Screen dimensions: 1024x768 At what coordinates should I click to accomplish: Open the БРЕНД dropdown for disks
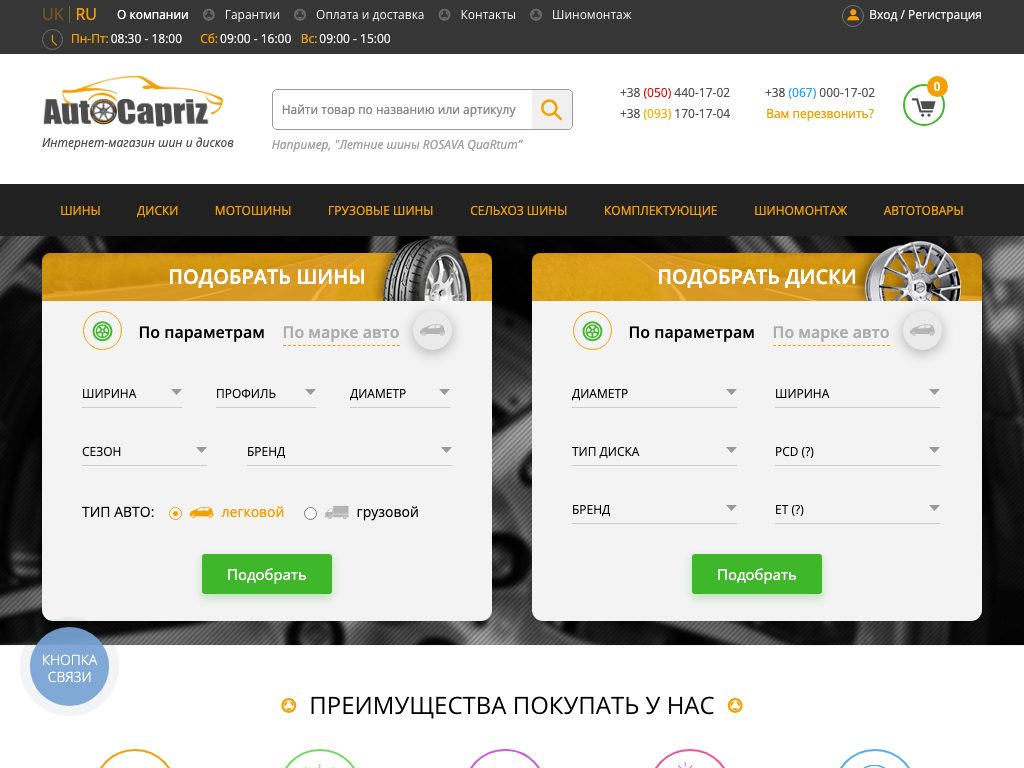coord(654,510)
